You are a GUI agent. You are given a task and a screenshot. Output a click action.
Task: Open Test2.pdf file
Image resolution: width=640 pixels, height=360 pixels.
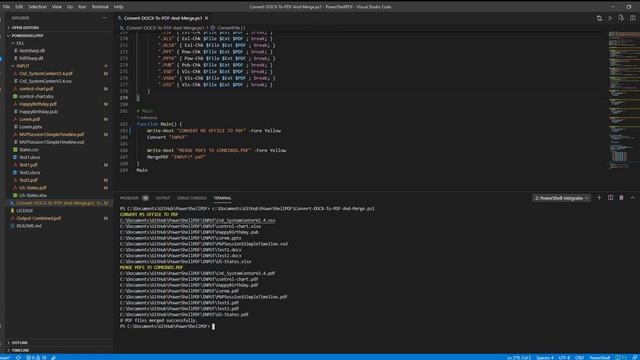pos(28,180)
